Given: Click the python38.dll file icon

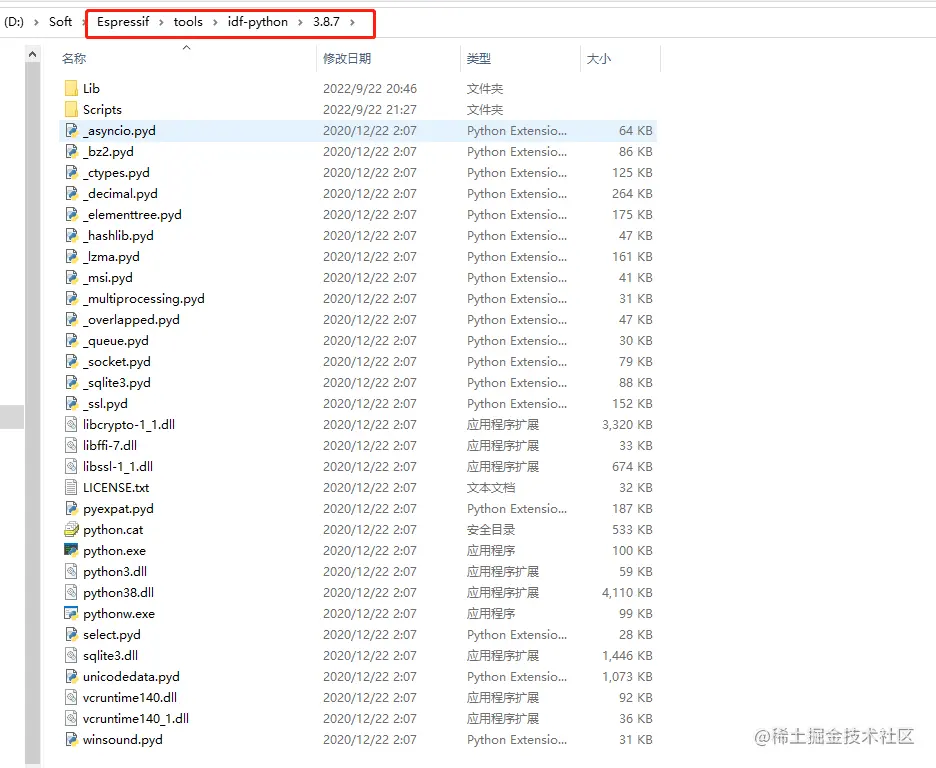Looking at the screenshot, I should click(71, 593).
